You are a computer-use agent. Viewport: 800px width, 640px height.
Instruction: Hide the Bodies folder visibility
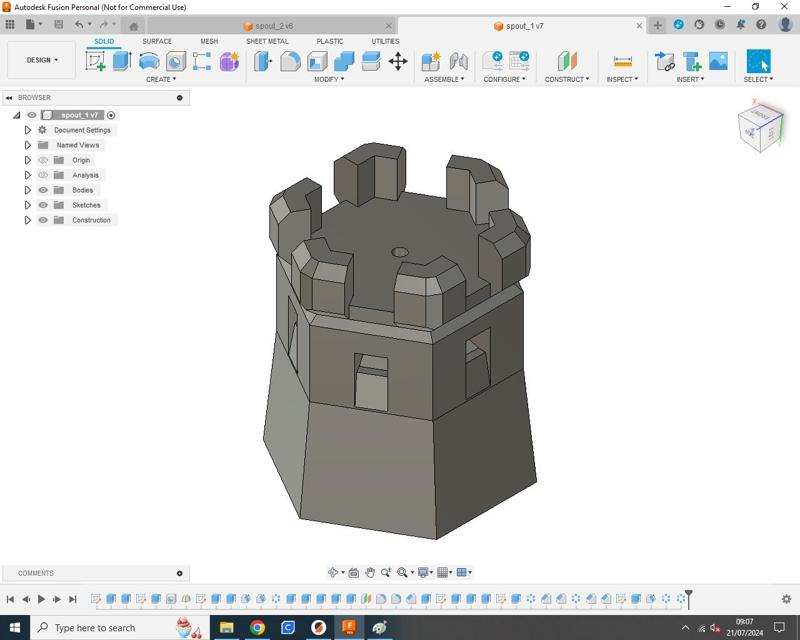click(x=43, y=190)
